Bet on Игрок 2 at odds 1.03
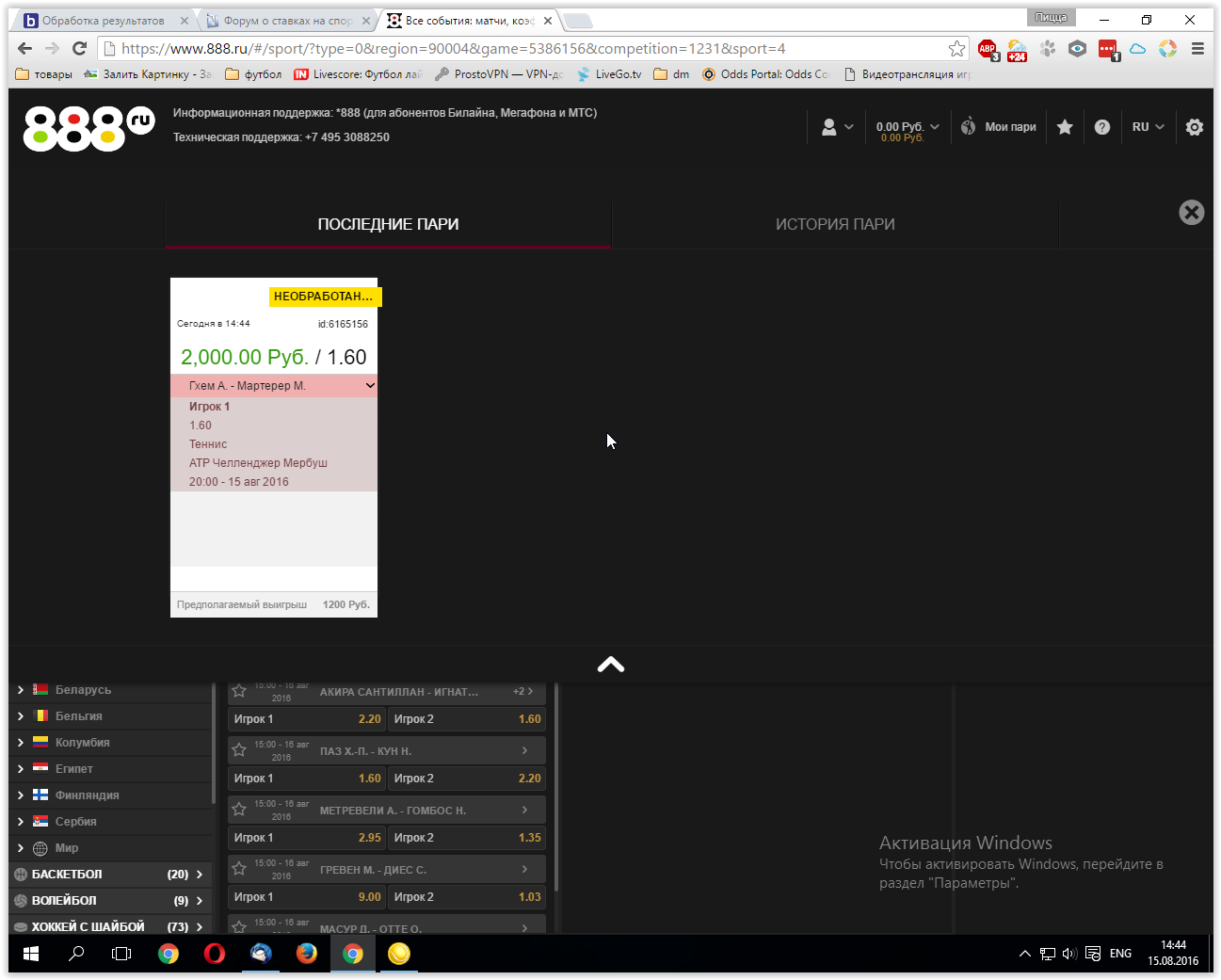The height and width of the screenshot is (980, 1221). (x=467, y=897)
